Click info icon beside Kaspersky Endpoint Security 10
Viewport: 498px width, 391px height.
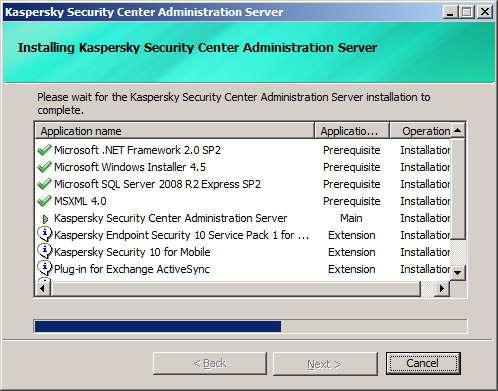(45, 234)
